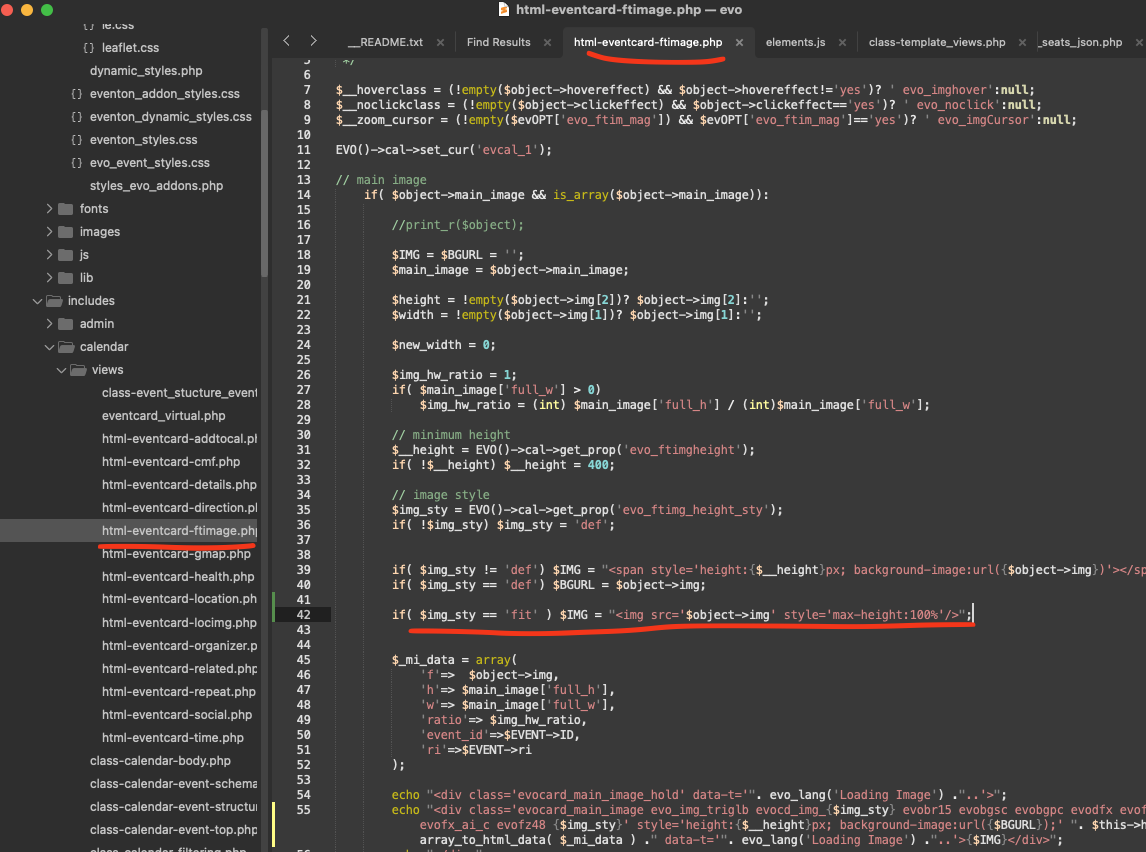Collapse the views folder in sidebar
1146x852 pixels.
(x=62, y=370)
